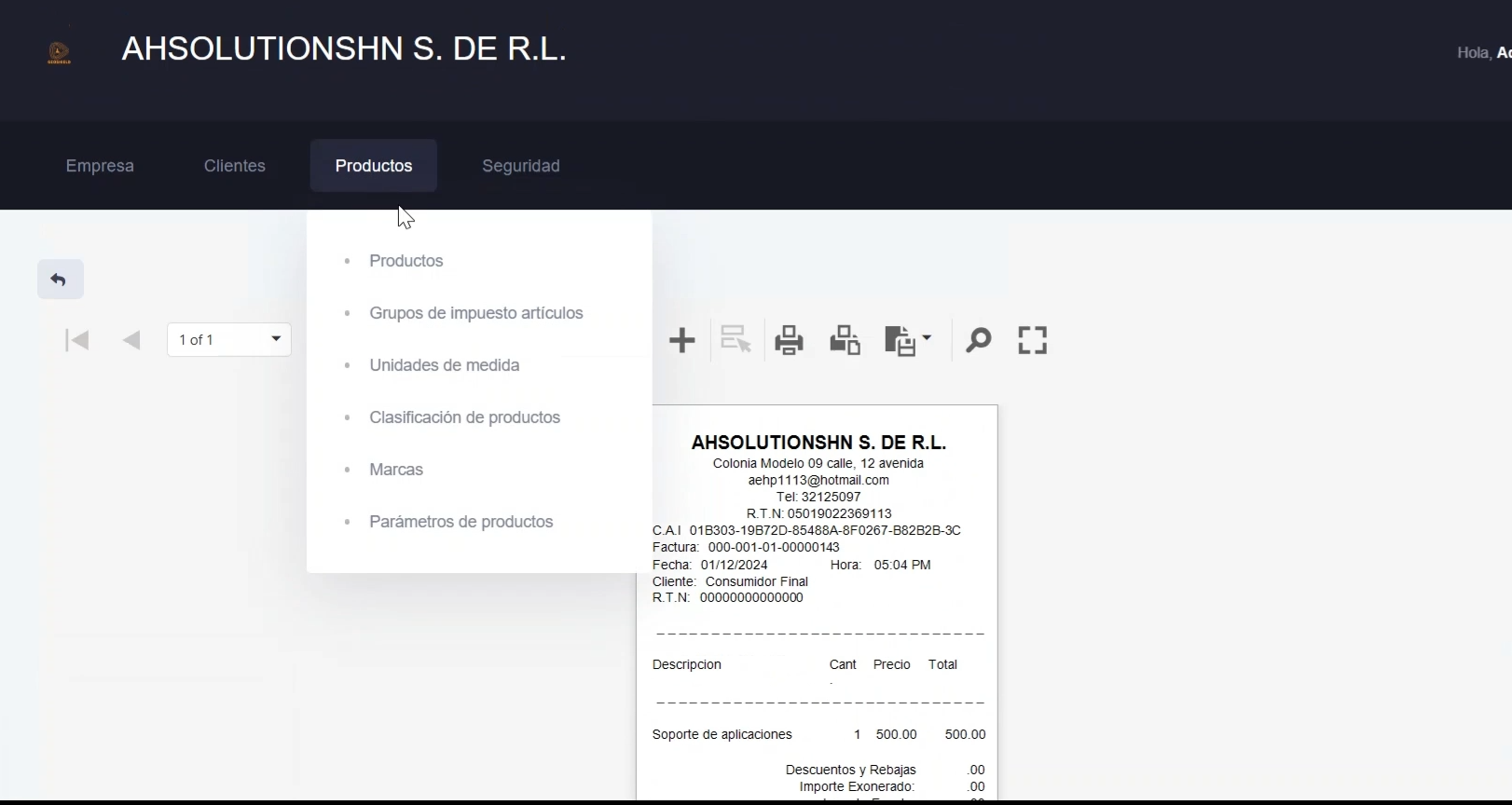Viewport: 1512px width, 805px height.
Task: Open Parámetros de productos
Action: 461,522
